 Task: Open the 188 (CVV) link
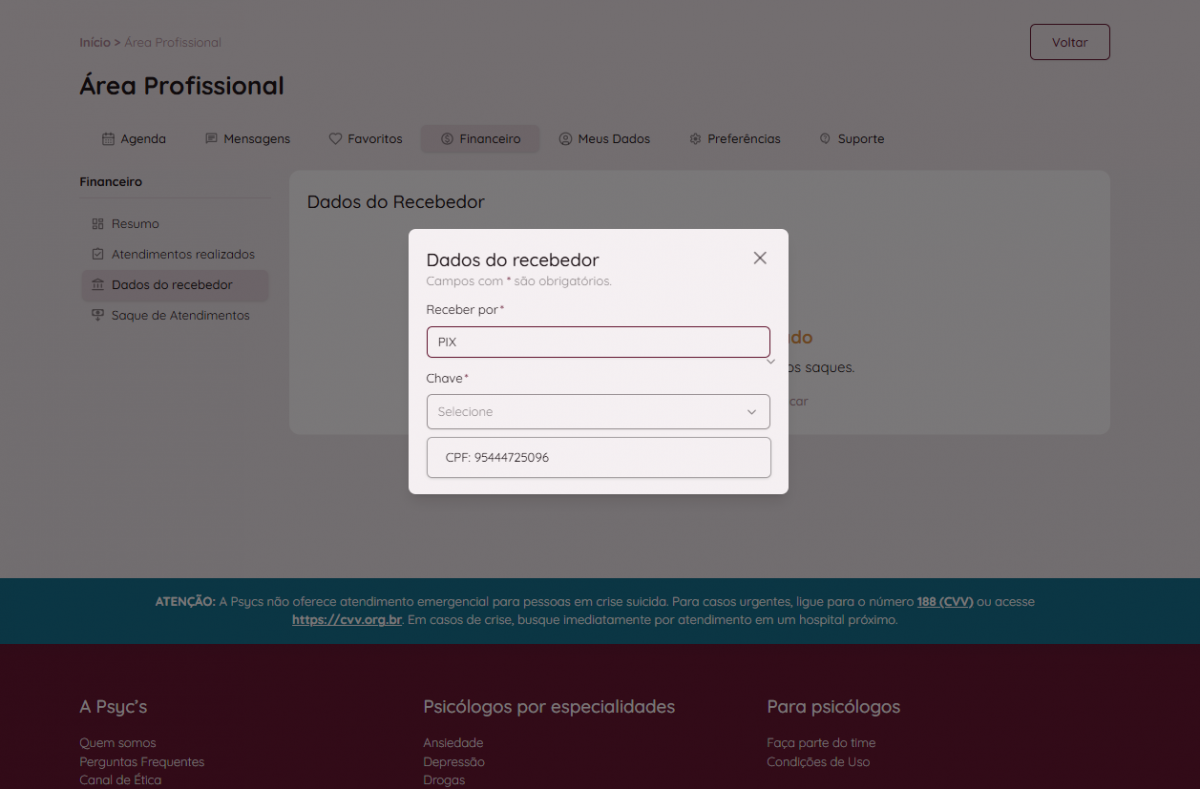944,602
